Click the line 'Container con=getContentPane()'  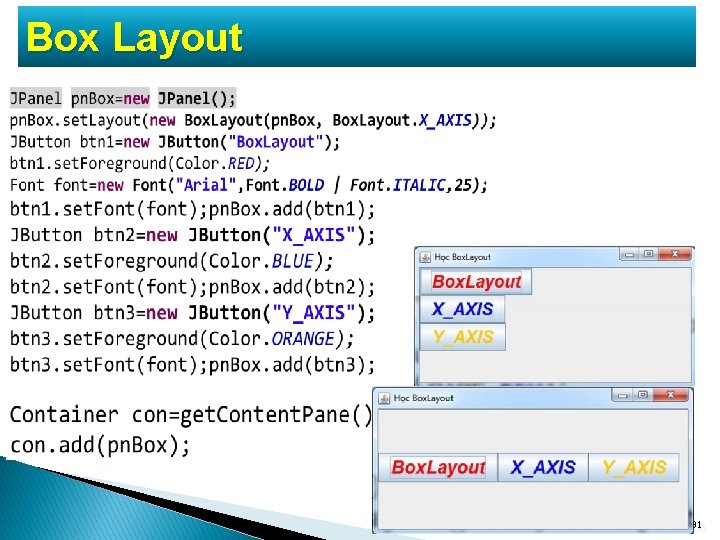(191, 415)
